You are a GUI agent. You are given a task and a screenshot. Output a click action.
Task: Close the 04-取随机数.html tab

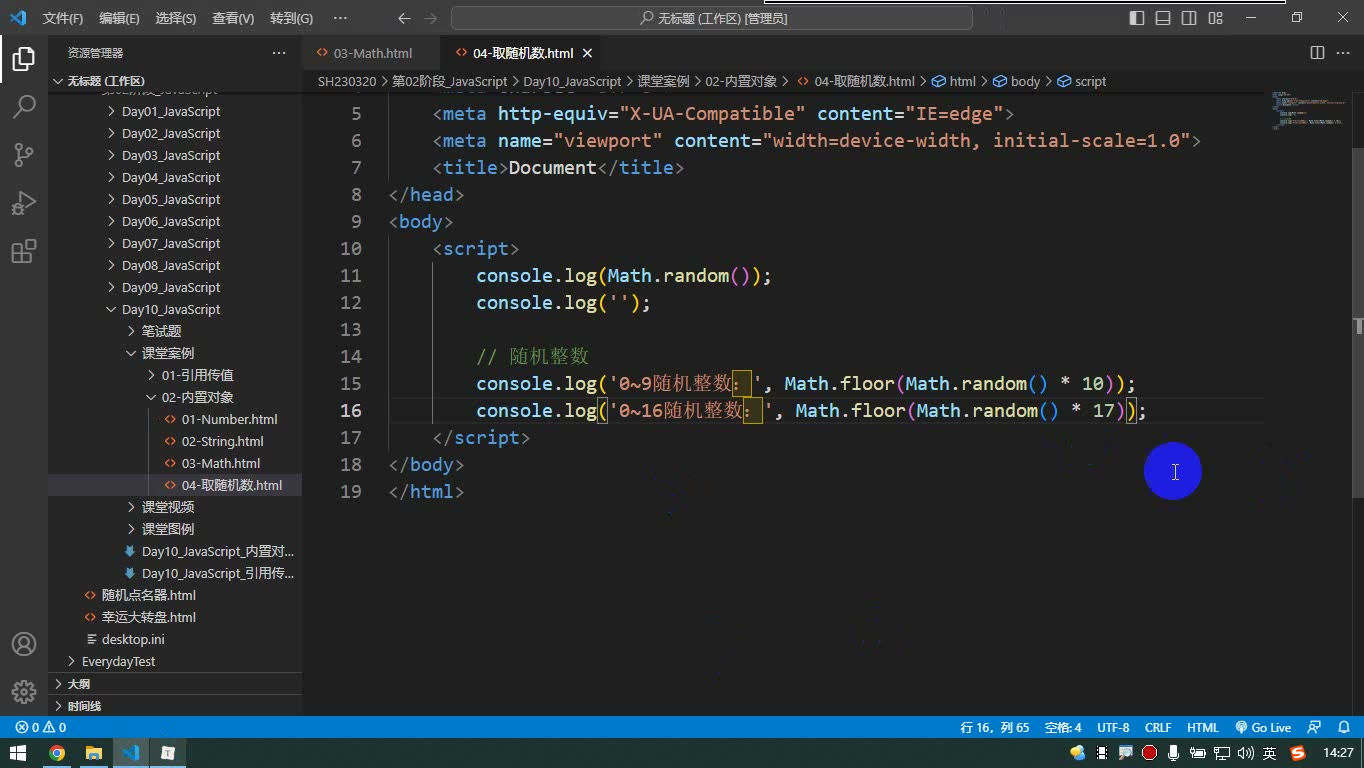(x=587, y=53)
